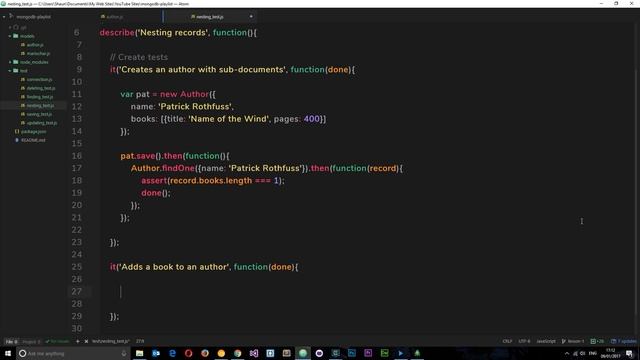This screenshot has height=360, width=640.
Task: Click the package updates indicator
Action: [x=624, y=341]
